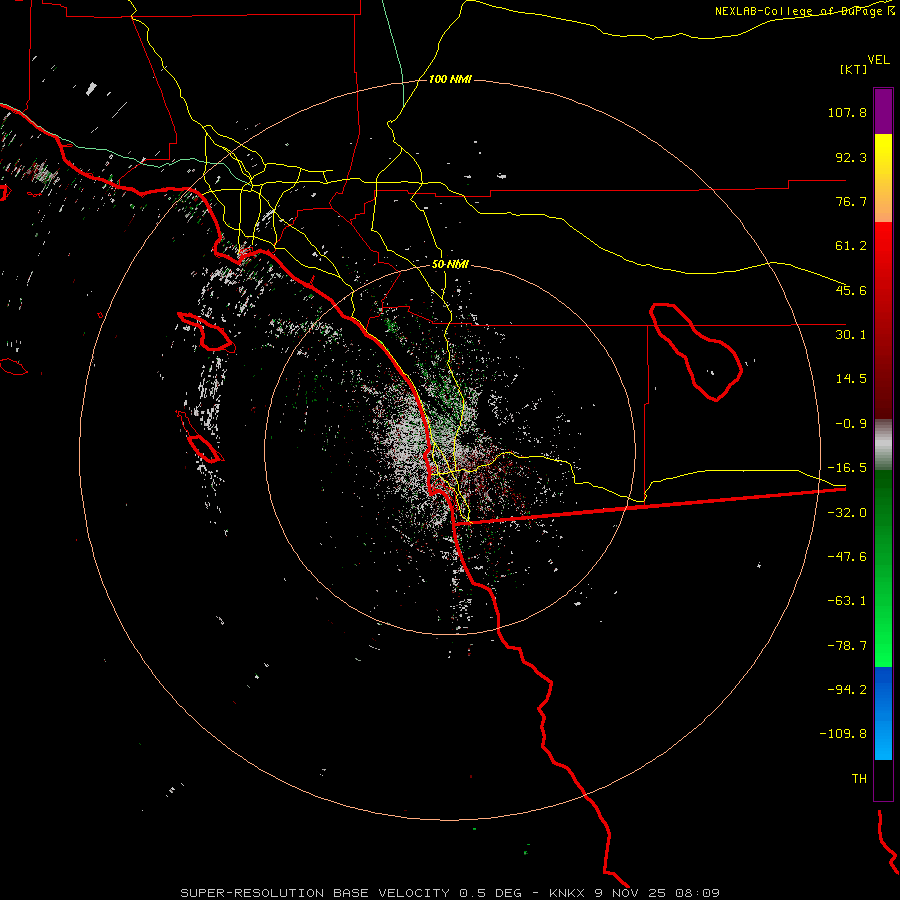Click the VEL legend title

click(x=878, y=60)
